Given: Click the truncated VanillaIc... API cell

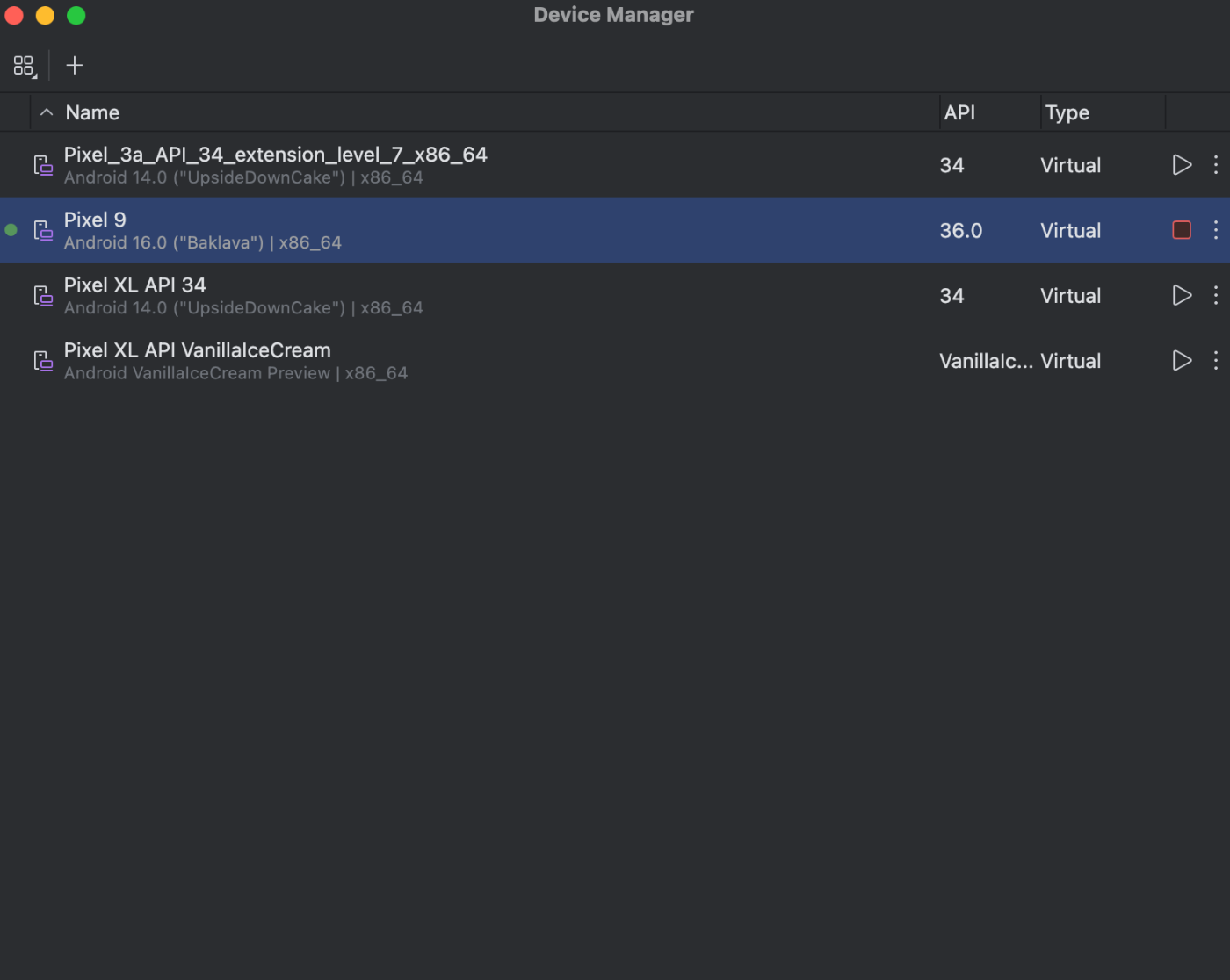Looking at the screenshot, I should click(986, 361).
